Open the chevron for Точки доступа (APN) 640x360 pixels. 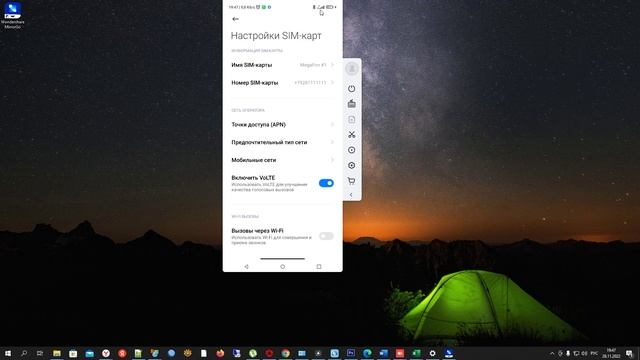click(333, 124)
